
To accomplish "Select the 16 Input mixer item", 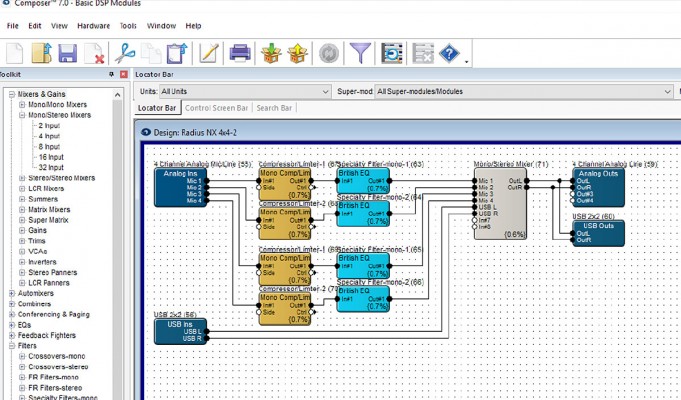I will point(51,157).
